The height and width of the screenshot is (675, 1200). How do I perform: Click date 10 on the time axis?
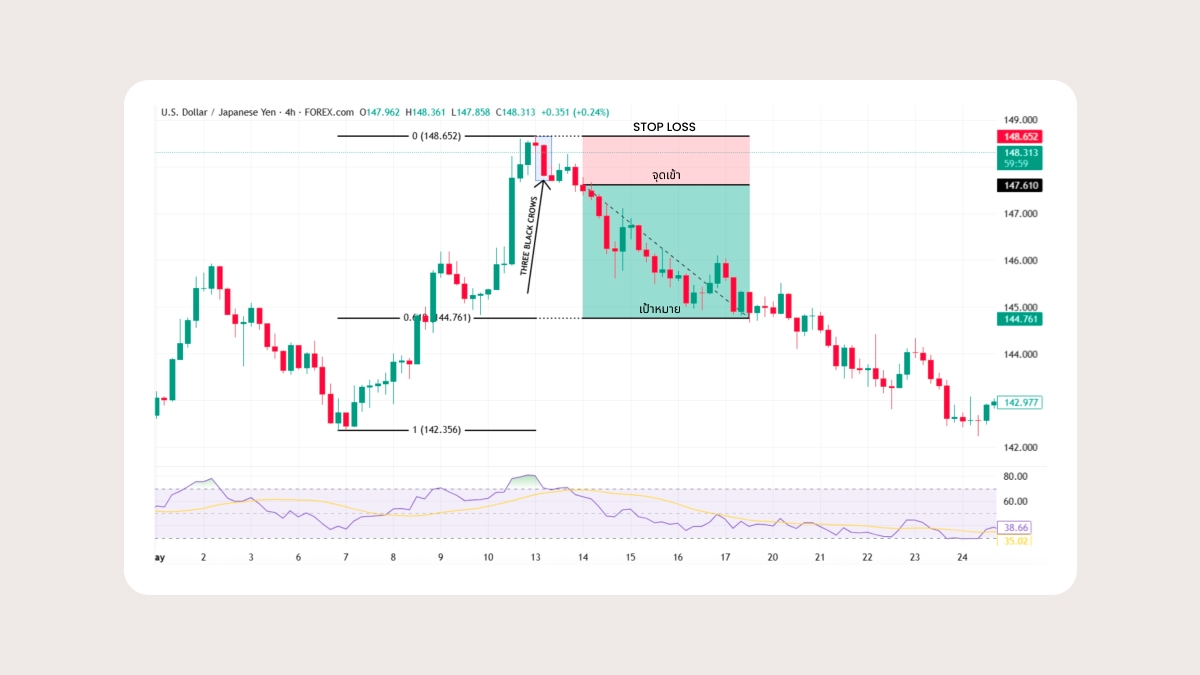488,557
